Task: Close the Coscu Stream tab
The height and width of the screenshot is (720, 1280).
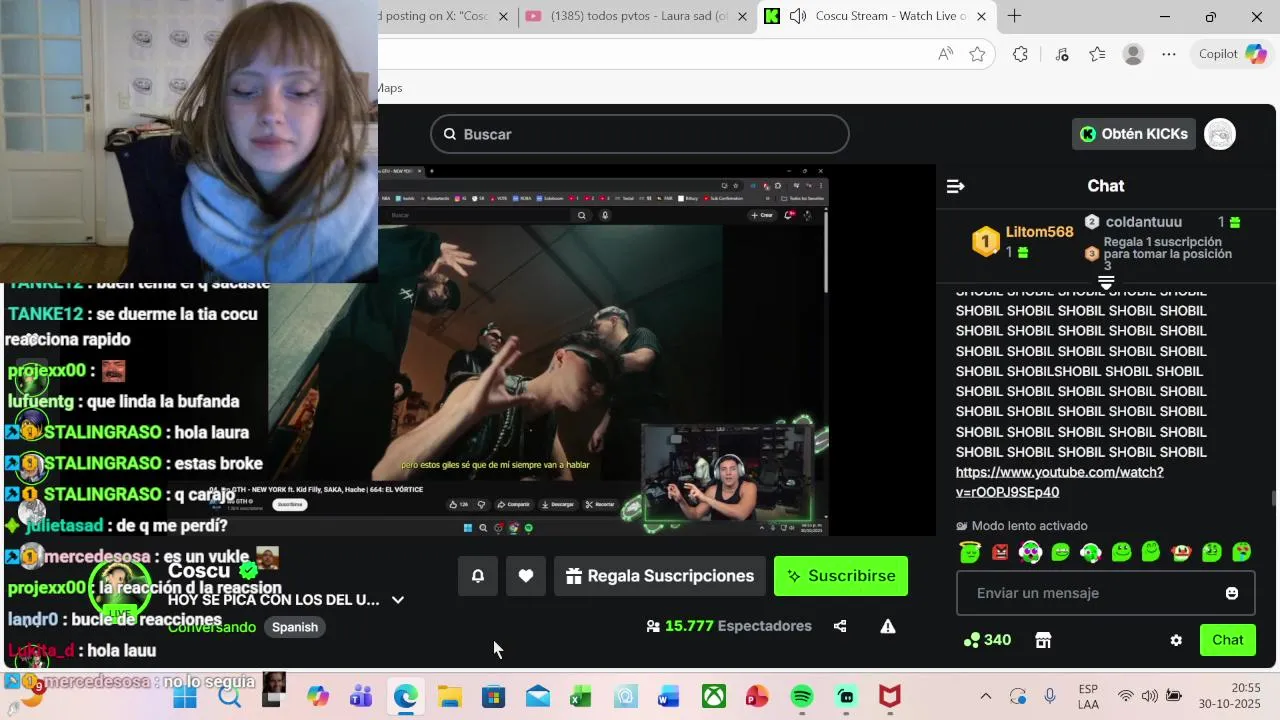Action: (981, 16)
